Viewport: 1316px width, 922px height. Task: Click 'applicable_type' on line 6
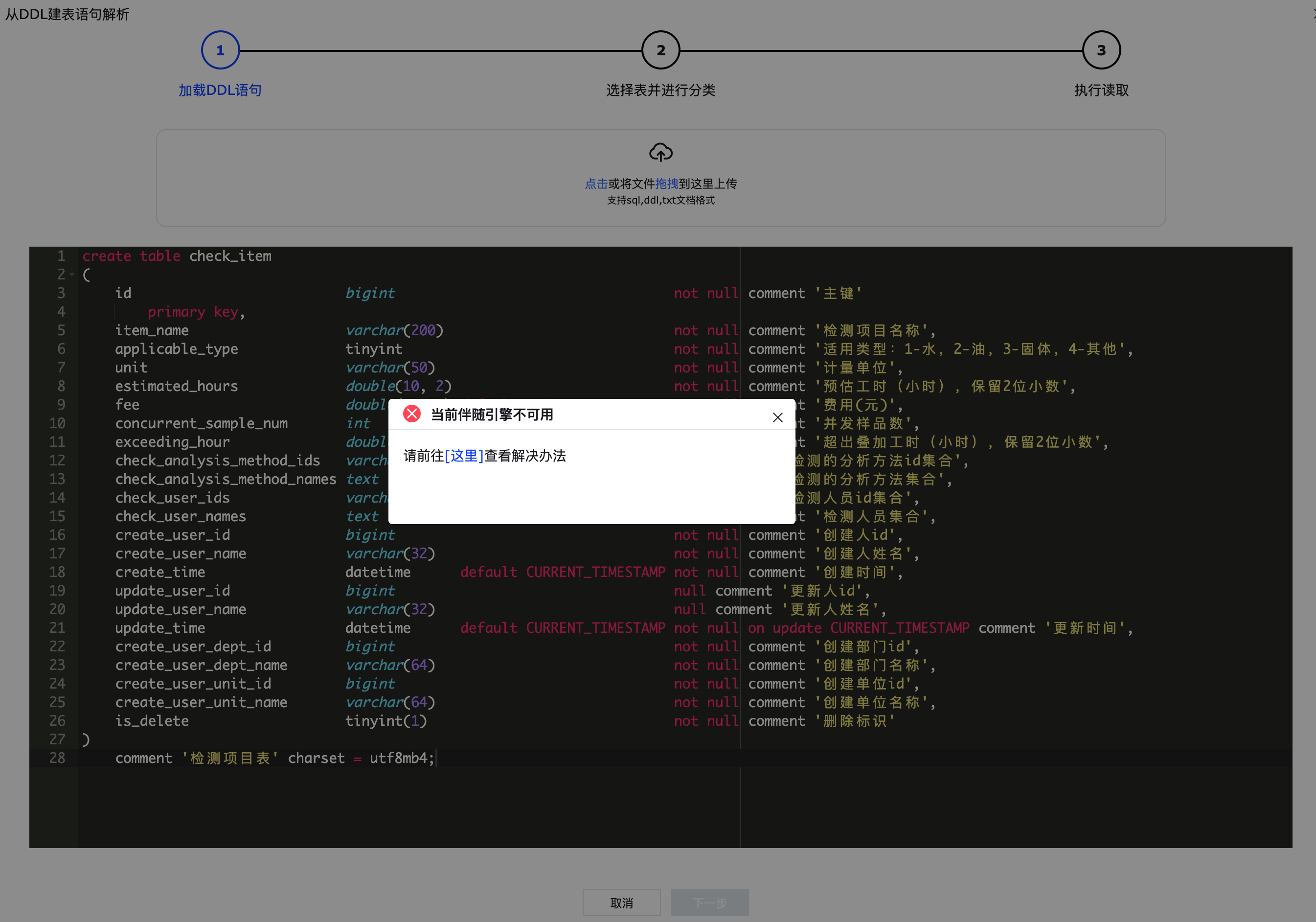coord(177,348)
